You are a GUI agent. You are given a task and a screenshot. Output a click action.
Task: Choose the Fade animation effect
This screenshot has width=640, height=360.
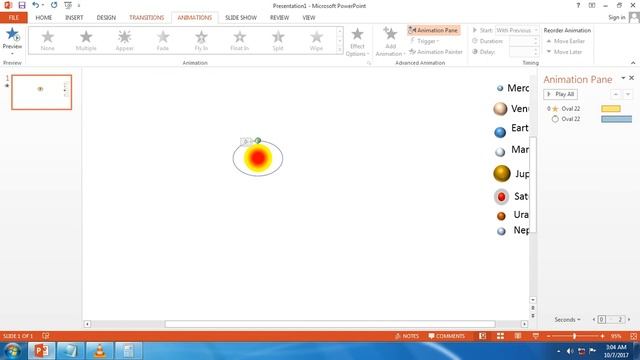pyautogui.click(x=162, y=40)
